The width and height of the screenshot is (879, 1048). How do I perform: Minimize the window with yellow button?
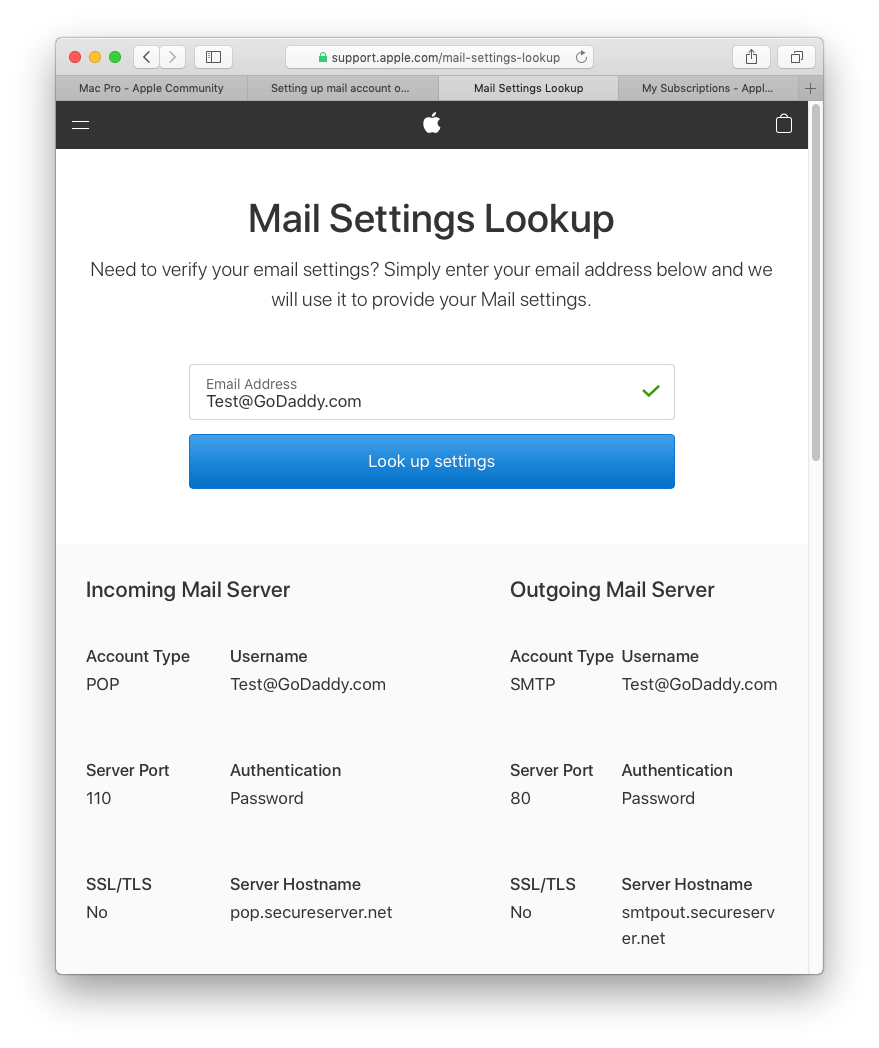95,57
